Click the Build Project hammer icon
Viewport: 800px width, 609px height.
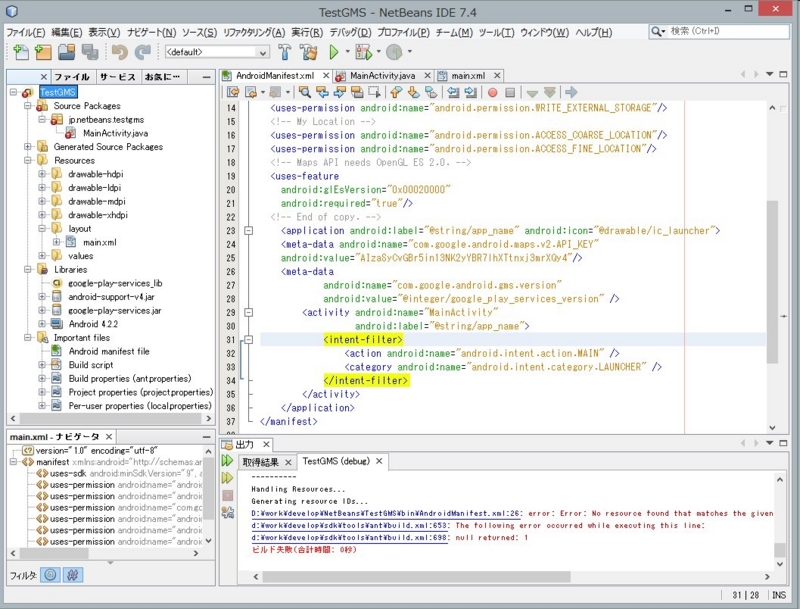285,52
